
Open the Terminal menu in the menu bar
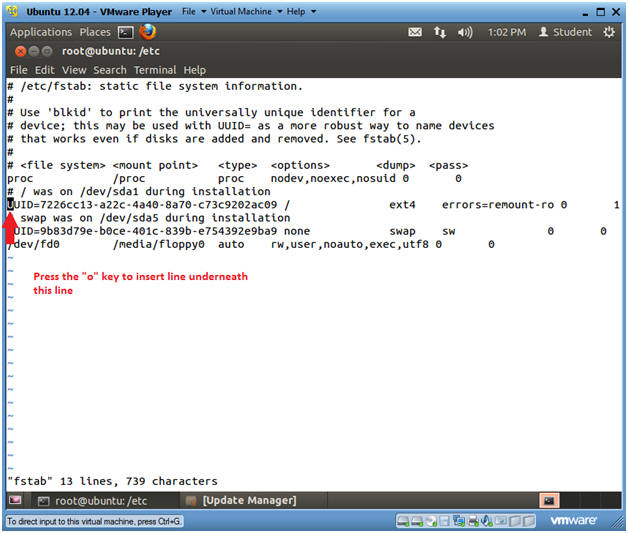point(155,70)
